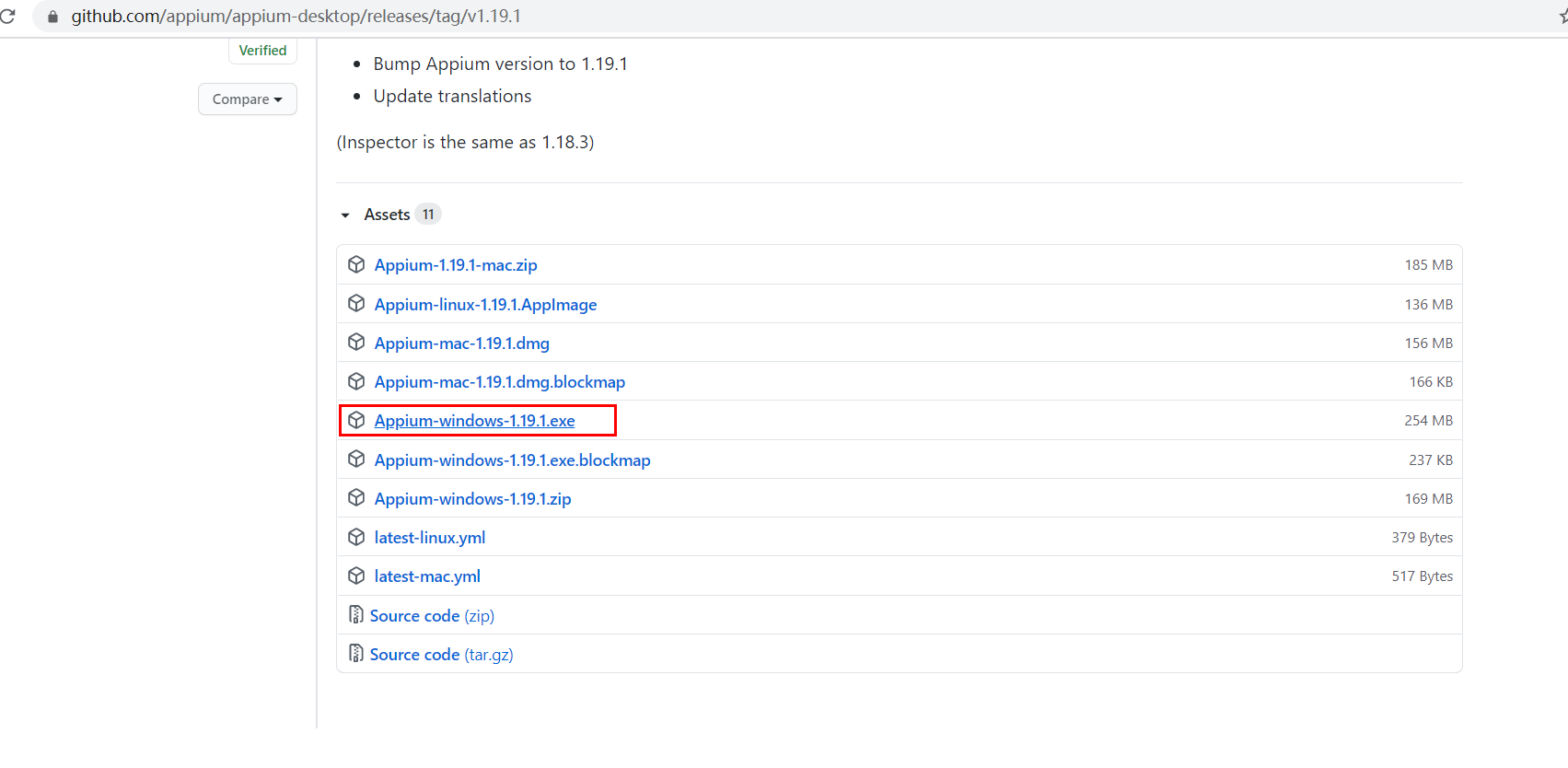Click the Verified badge
Viewport: 1568px width, 768px height.
pos(262,51)
